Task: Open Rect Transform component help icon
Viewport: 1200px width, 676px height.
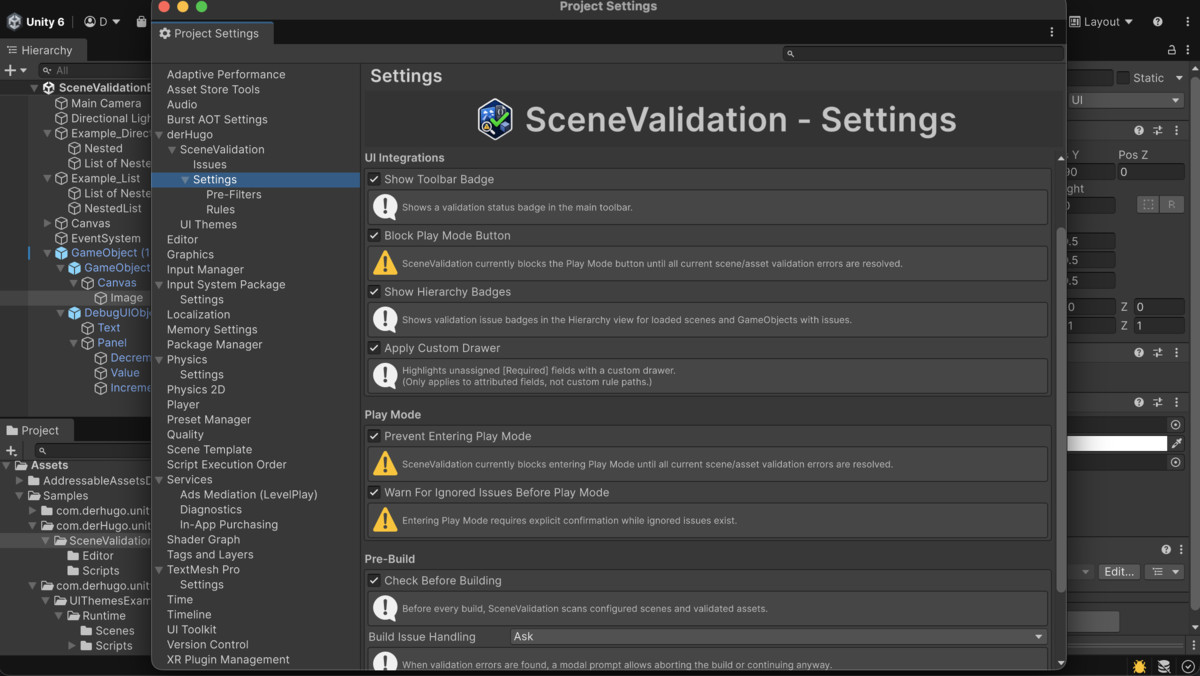Action: [1139, 130]
